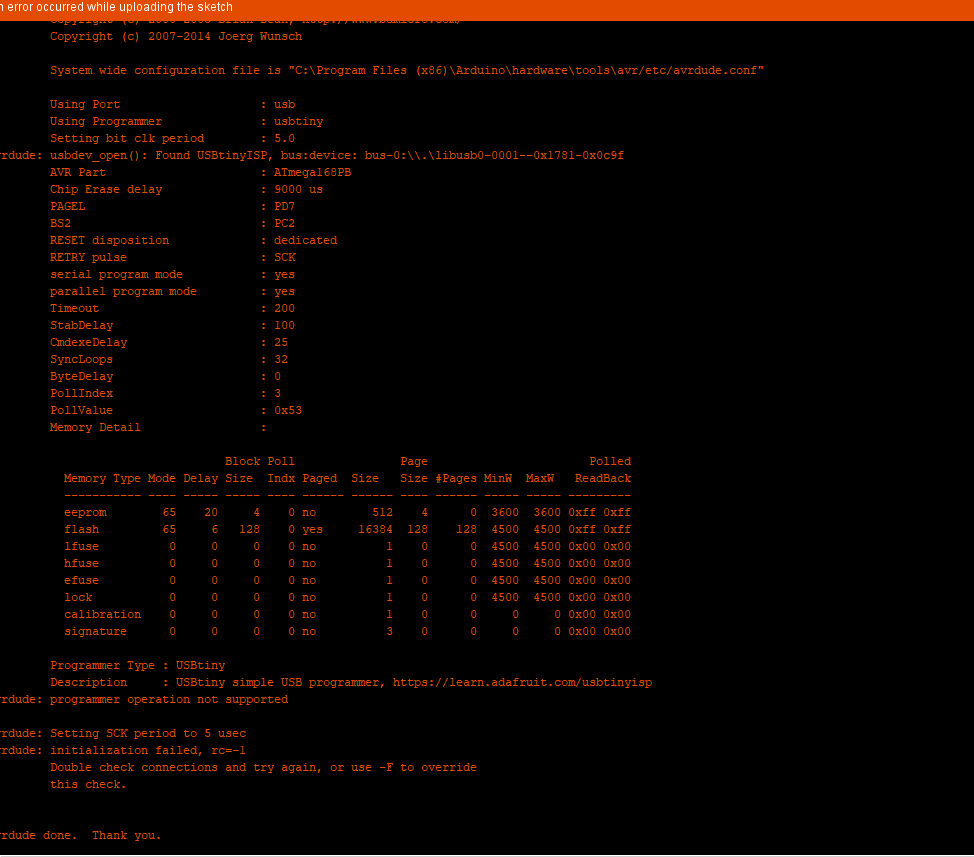
Task: Click the flash memory row
Action: [x=347, y=530]
